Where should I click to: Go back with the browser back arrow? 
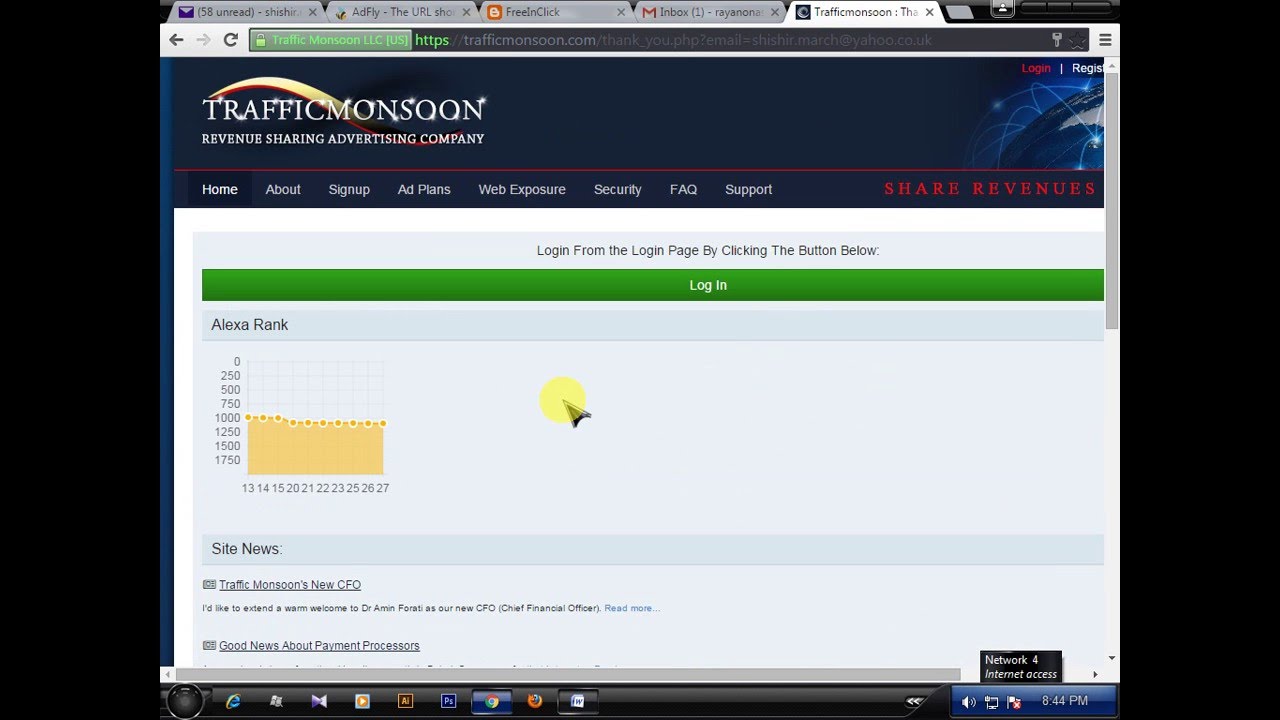click(x=176, y=40)
